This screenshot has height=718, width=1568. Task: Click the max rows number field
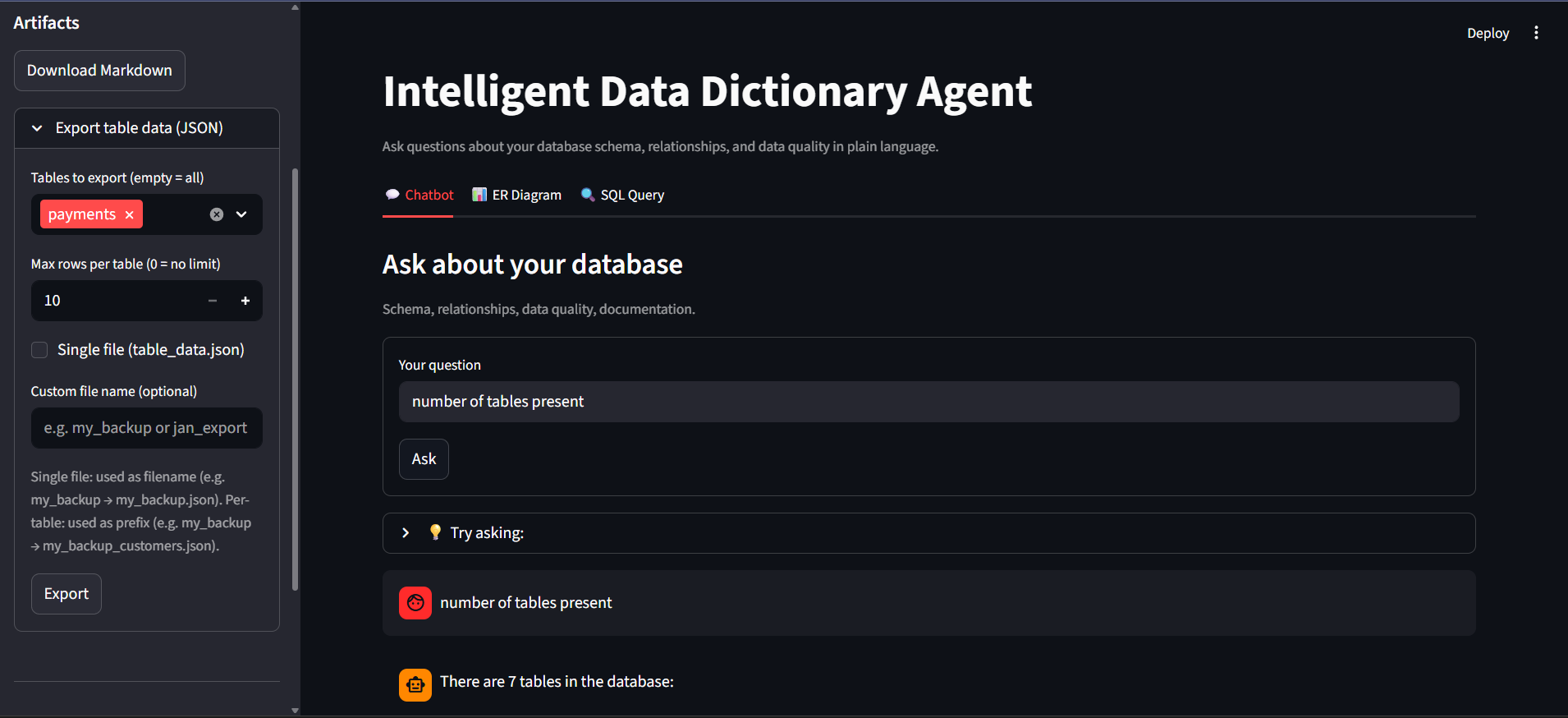pyautogui.click(x=114, y=301)
